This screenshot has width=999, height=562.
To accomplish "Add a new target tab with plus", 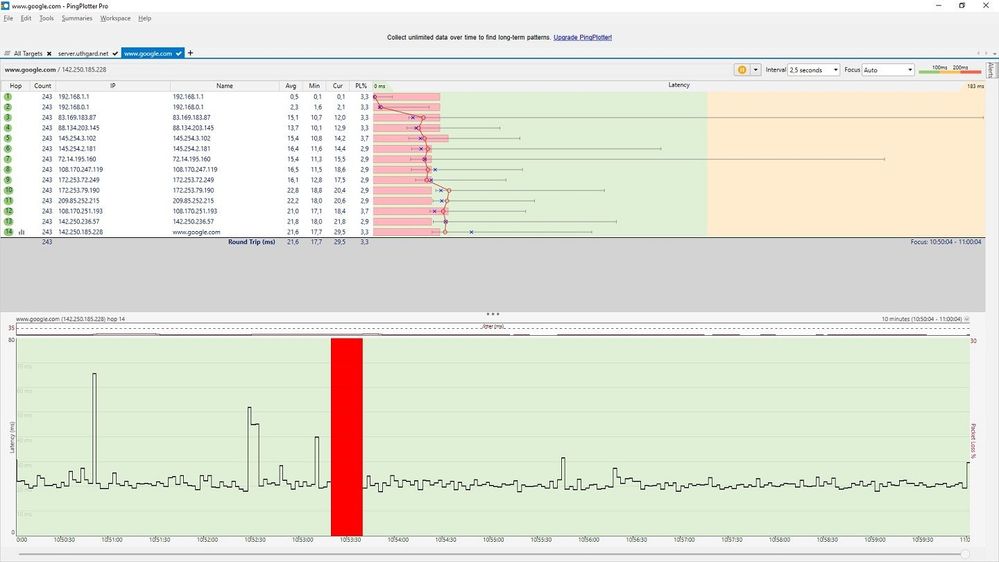I will [x=190, y=53].
